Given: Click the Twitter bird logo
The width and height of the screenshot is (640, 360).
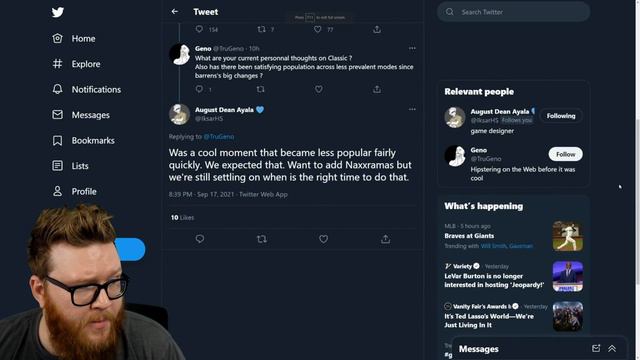Looking at the screenshot, I should [x=58, y=12].
